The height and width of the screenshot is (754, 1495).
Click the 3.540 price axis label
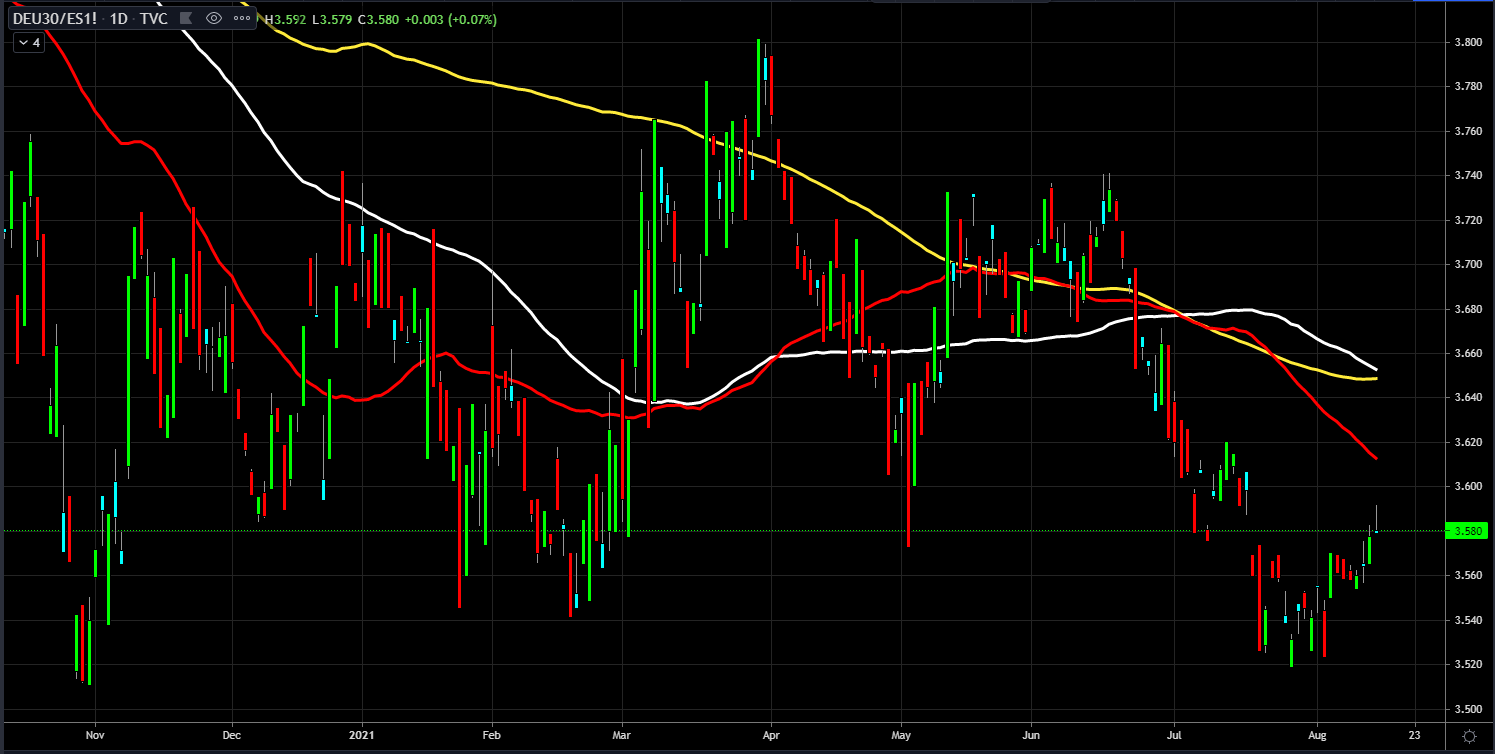point(1467,620)
